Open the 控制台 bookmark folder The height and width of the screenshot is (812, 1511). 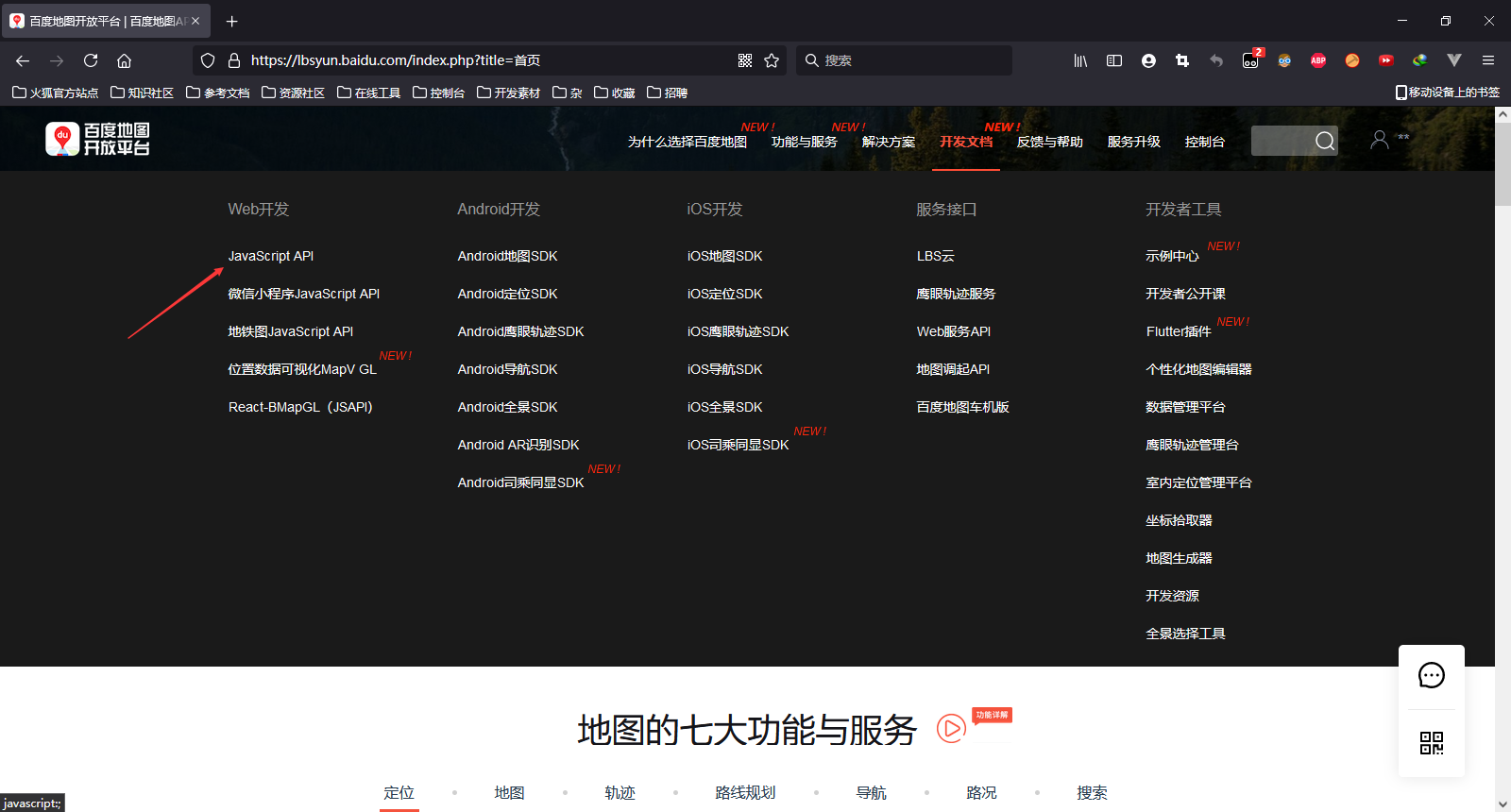point(439,93)
